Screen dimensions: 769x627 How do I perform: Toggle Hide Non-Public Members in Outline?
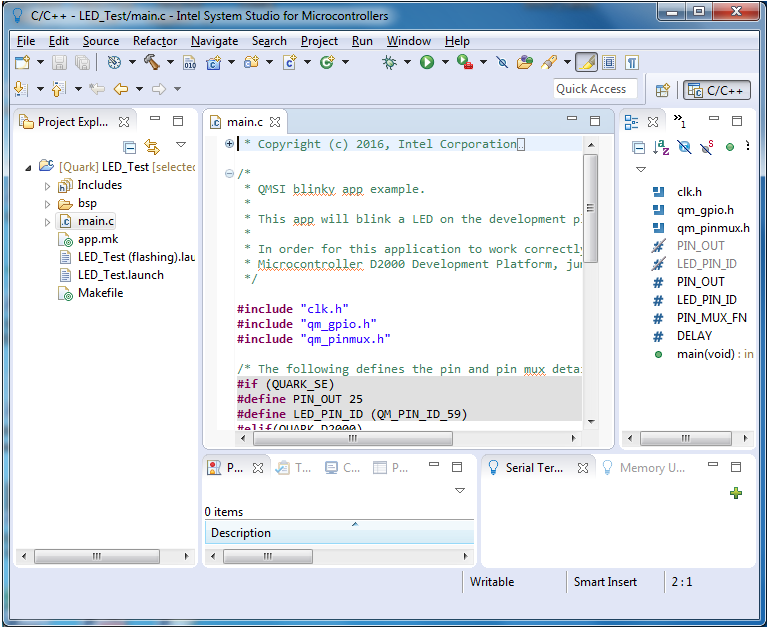pyautogui.click(x=730, y=147)
